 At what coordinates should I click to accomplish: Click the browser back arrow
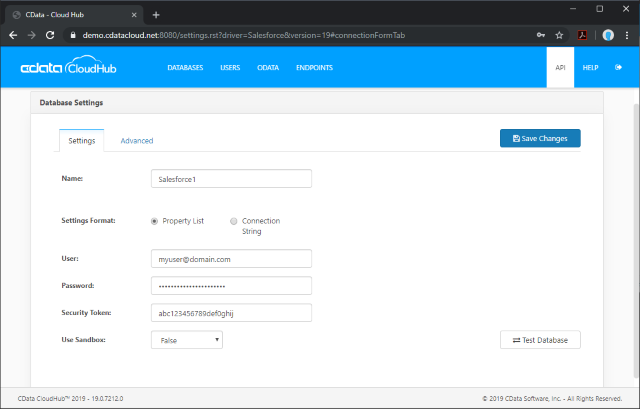(13, 36)
